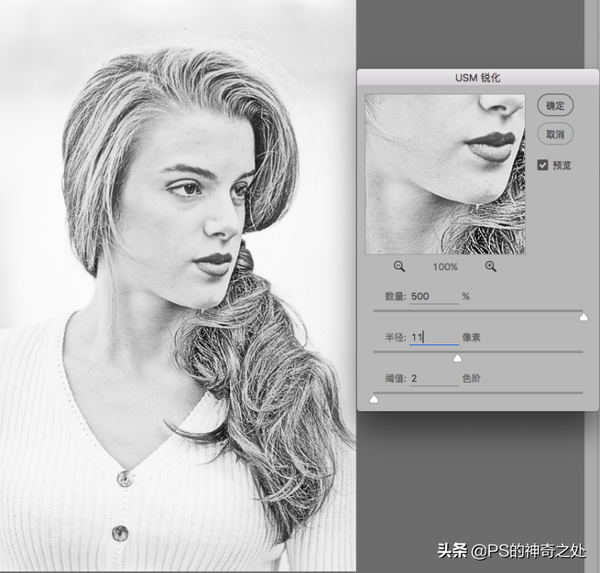Viewport: 600px width, 573px height.
Task: Click the 100% zoom level text
Action: [x=445, y=267]
